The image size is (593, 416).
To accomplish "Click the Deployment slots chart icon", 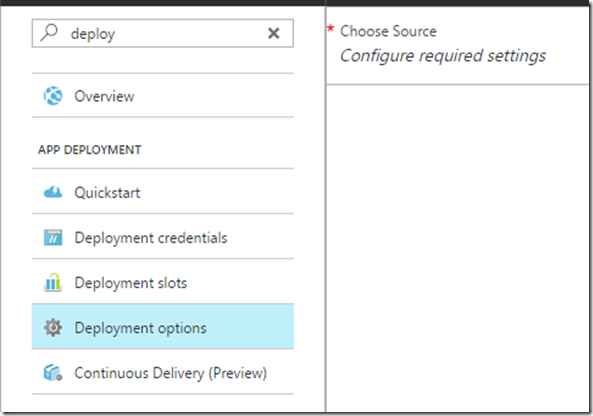I will 53,283.
